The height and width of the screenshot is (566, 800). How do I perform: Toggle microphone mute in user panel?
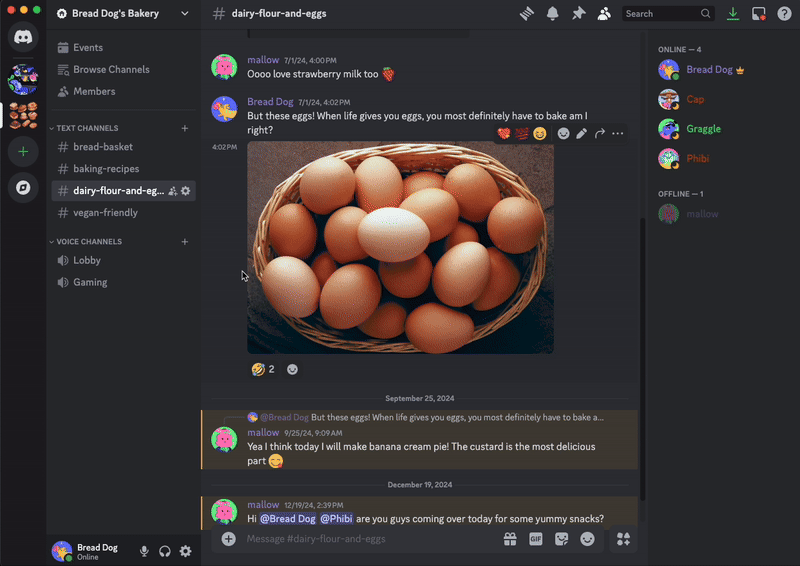144,551
